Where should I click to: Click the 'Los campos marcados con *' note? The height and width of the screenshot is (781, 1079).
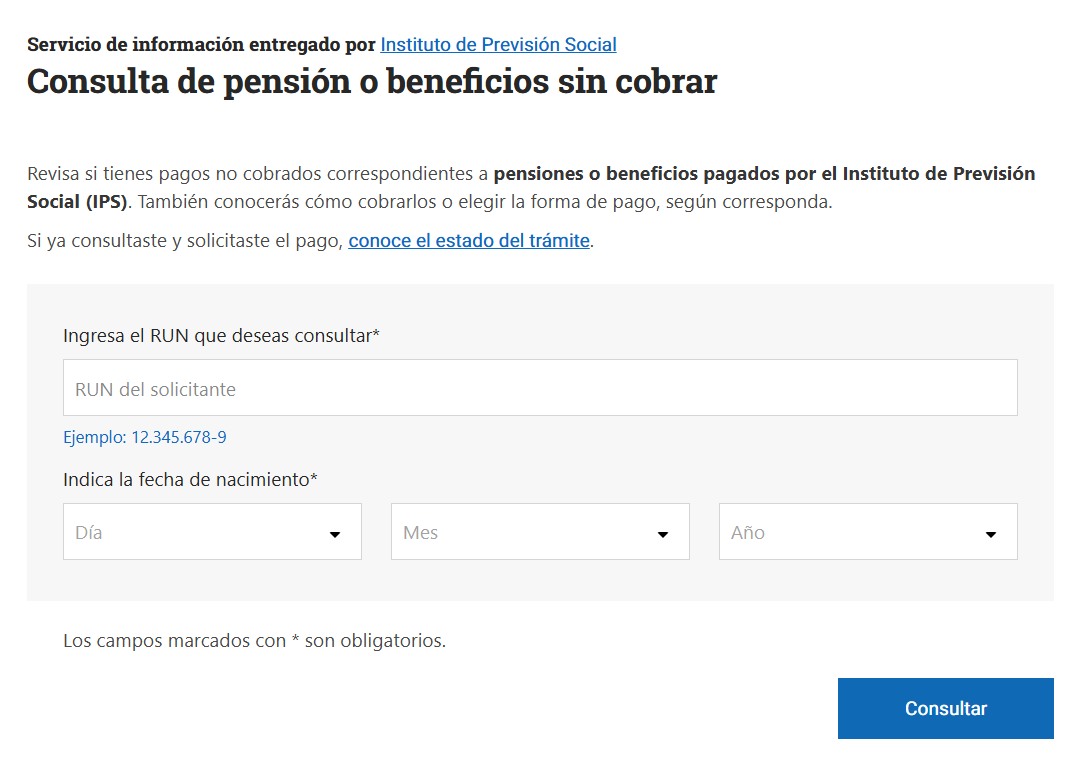click(x=254, y=641)
